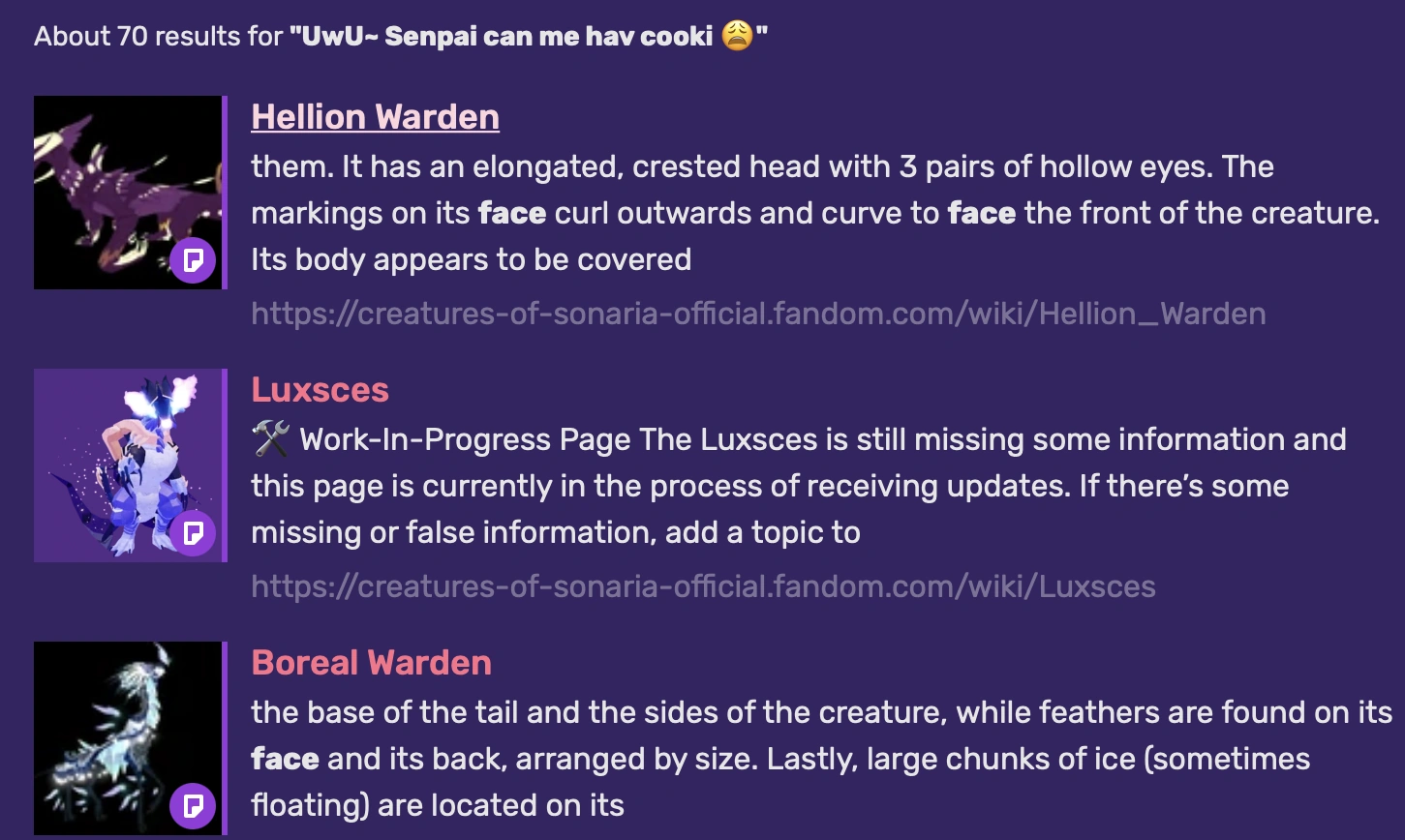
Task: Click the Hellion_Warden wiki URL
Action: (x=758, y=313)
